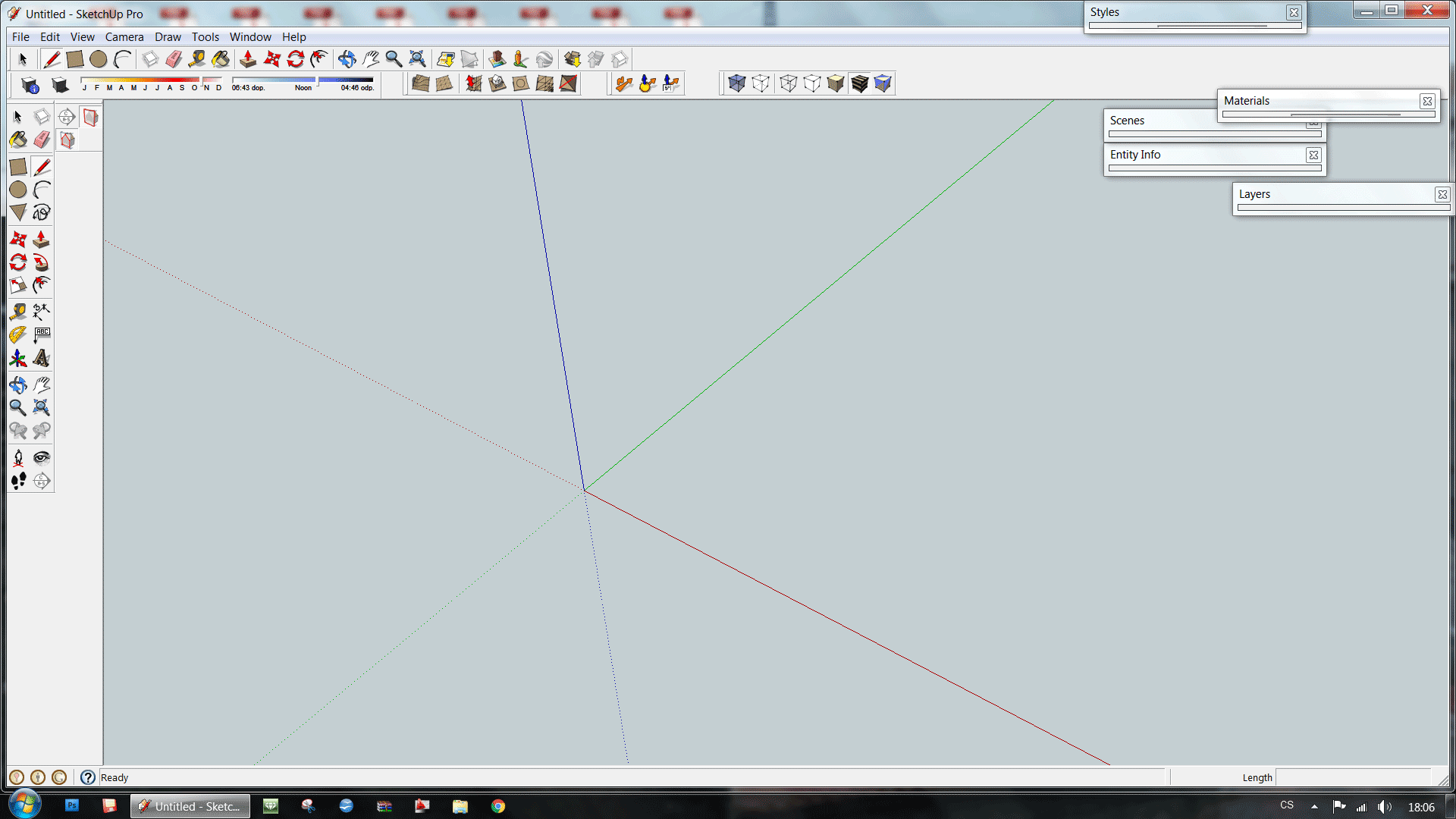Screen dimensions: 1456x819
Task: Switch to Shaded face style
Action: point(835,83)
